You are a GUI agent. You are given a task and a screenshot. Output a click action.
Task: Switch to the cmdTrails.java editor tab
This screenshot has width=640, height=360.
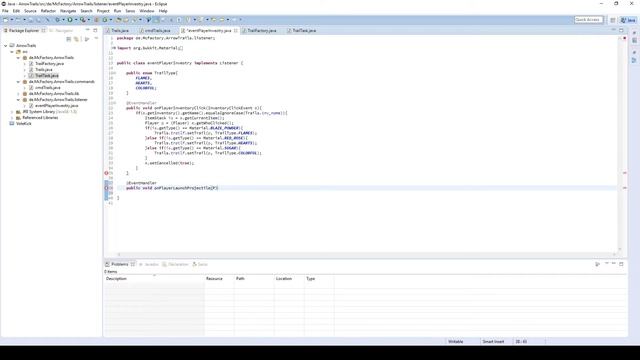pos(157,31)
